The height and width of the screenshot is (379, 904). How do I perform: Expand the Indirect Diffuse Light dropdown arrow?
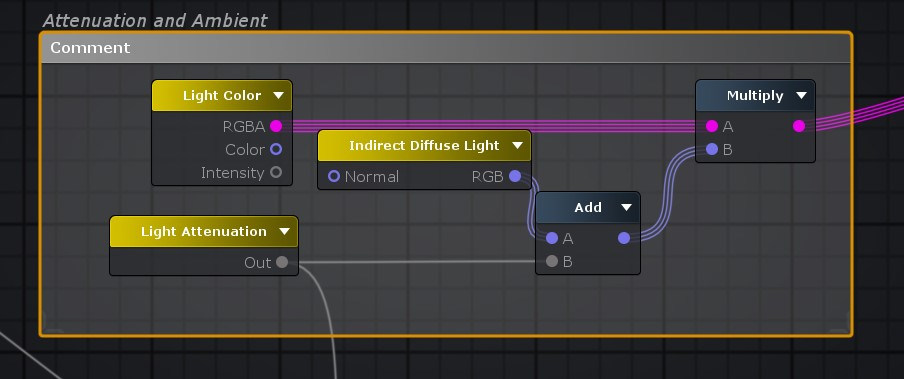click(x=517, y=145)
